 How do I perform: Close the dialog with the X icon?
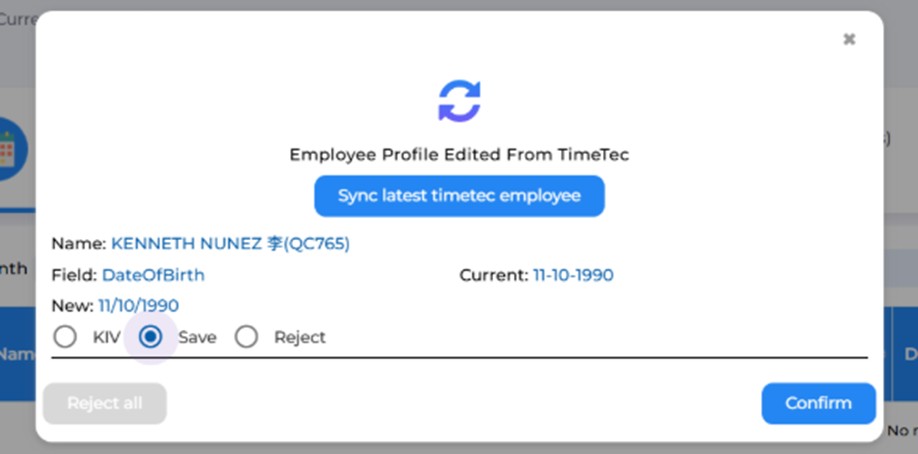click(849, 39)
